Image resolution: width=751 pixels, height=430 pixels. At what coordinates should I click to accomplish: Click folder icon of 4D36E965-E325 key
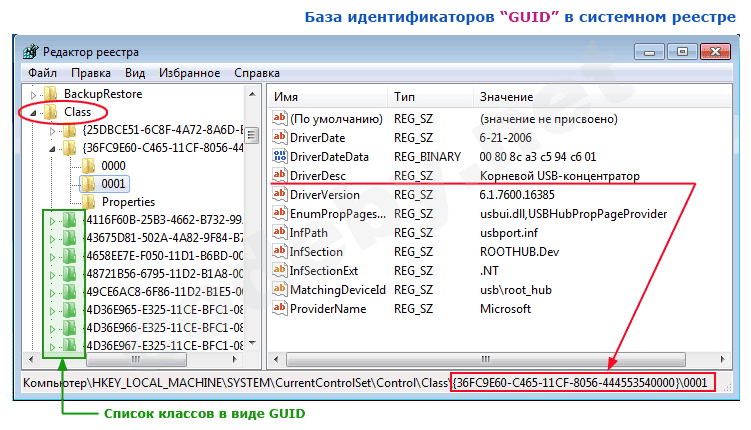pos(69,310)
